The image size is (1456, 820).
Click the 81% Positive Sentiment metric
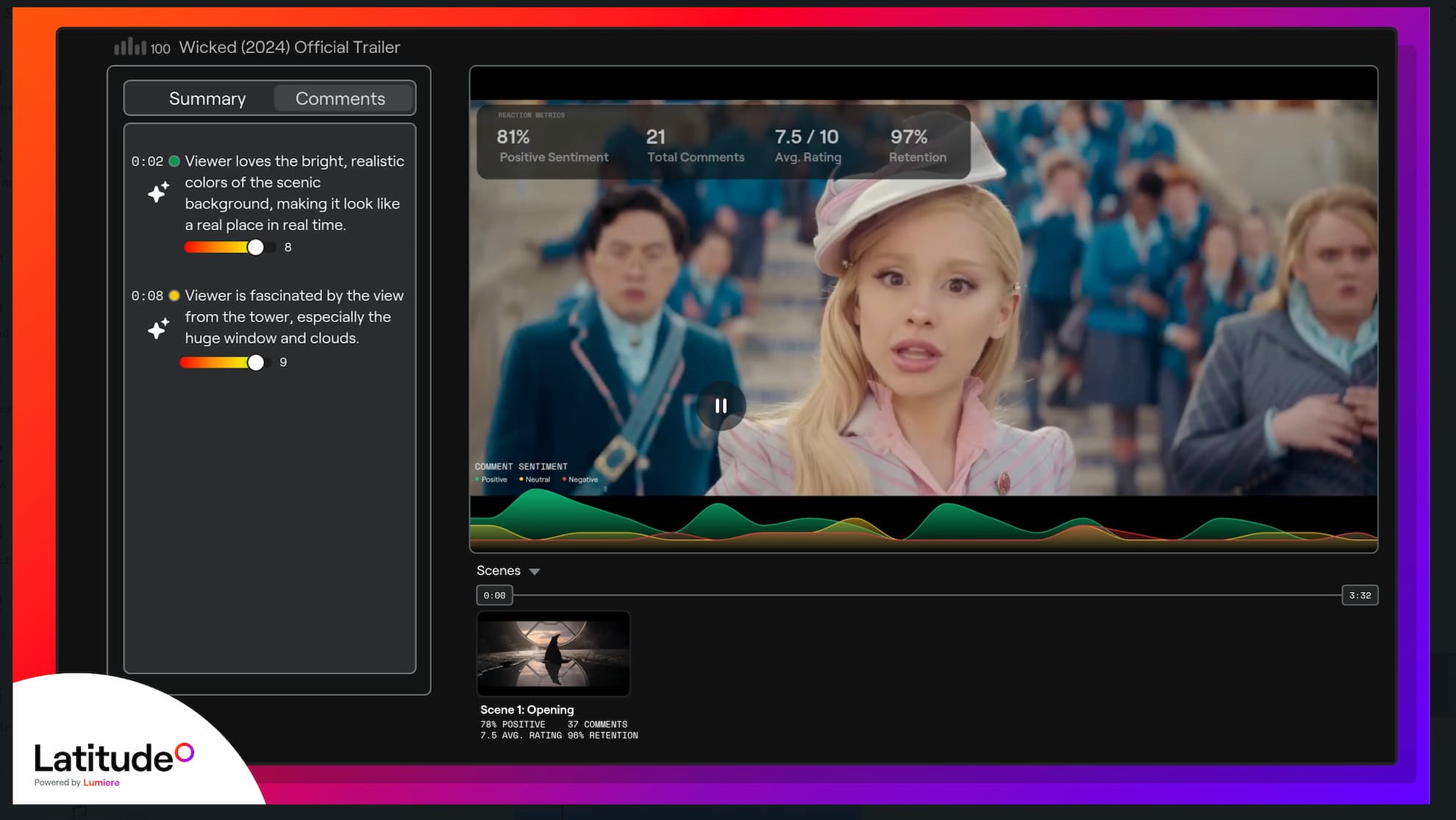554,146
